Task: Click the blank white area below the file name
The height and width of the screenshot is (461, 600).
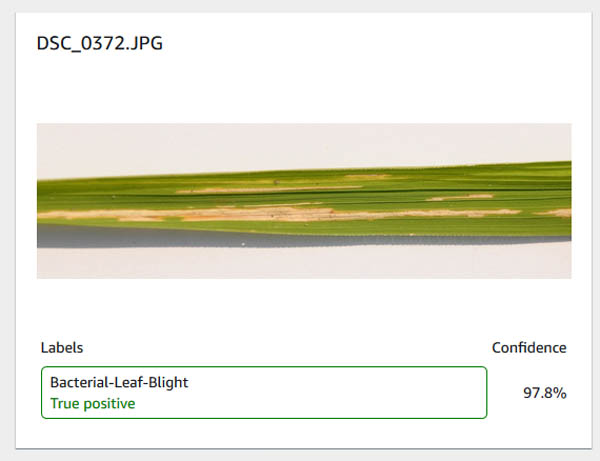Action: 304,88
